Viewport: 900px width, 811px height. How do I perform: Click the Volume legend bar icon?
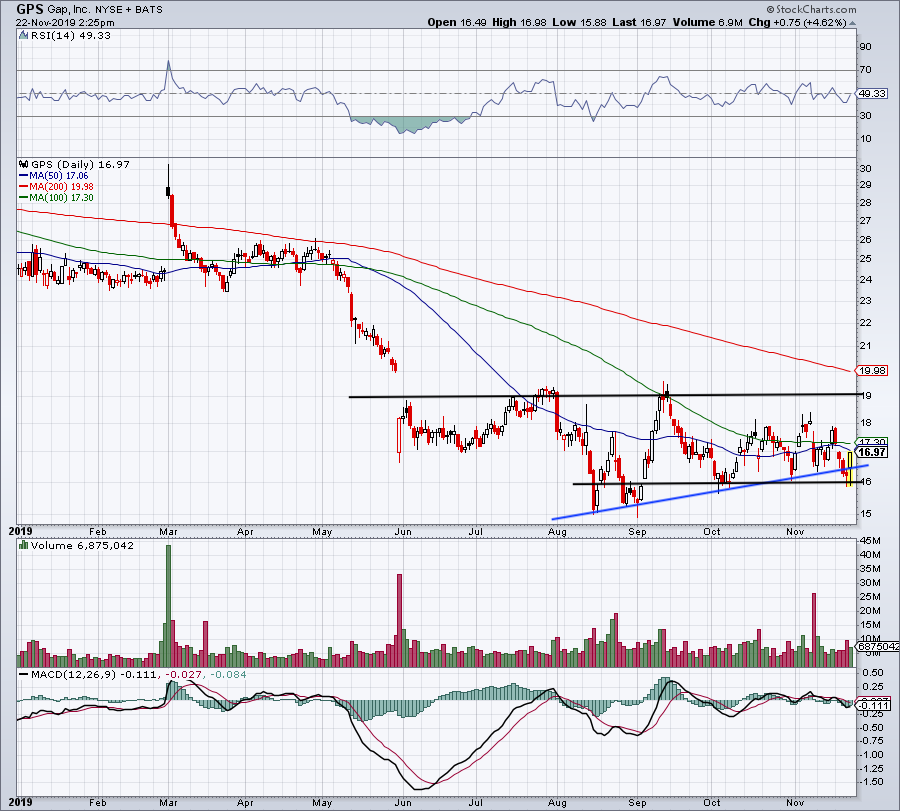pos(24,545)
